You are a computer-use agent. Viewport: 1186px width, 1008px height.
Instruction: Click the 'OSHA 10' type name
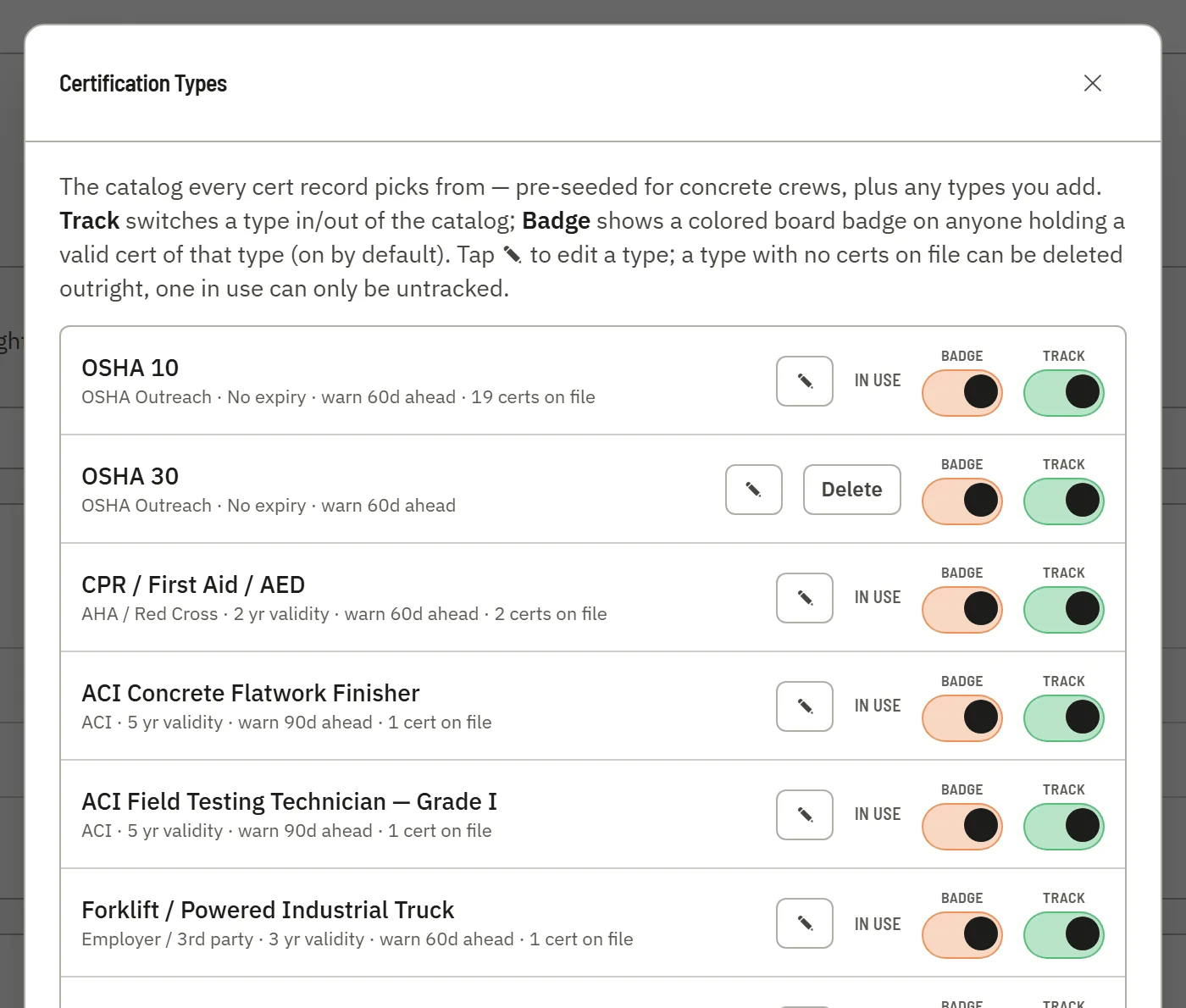pos(130,368)
